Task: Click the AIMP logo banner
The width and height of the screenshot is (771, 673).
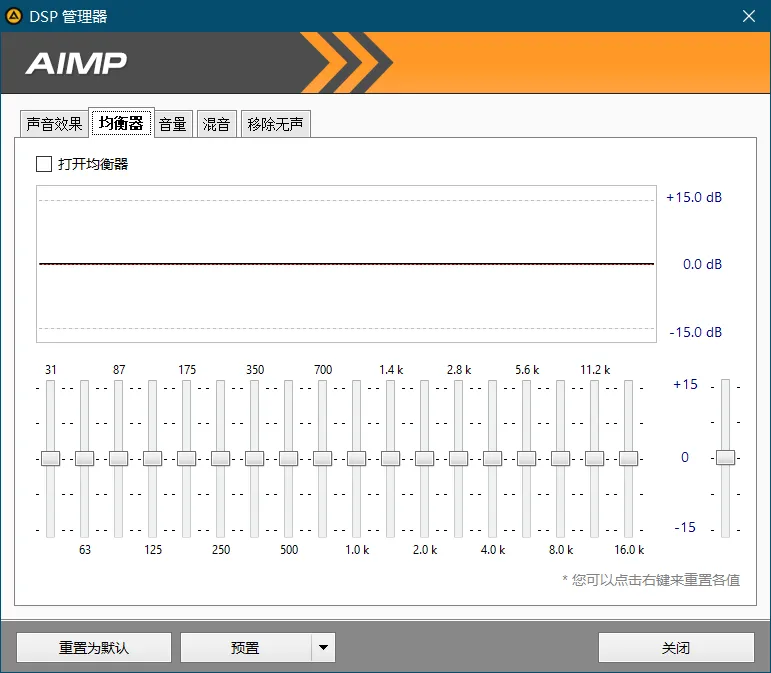Action: [x=386, y=62]
